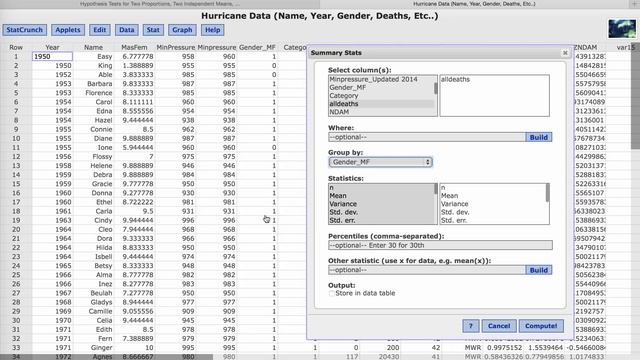Click the earth thumbnail image at top right

coord(622,29)
